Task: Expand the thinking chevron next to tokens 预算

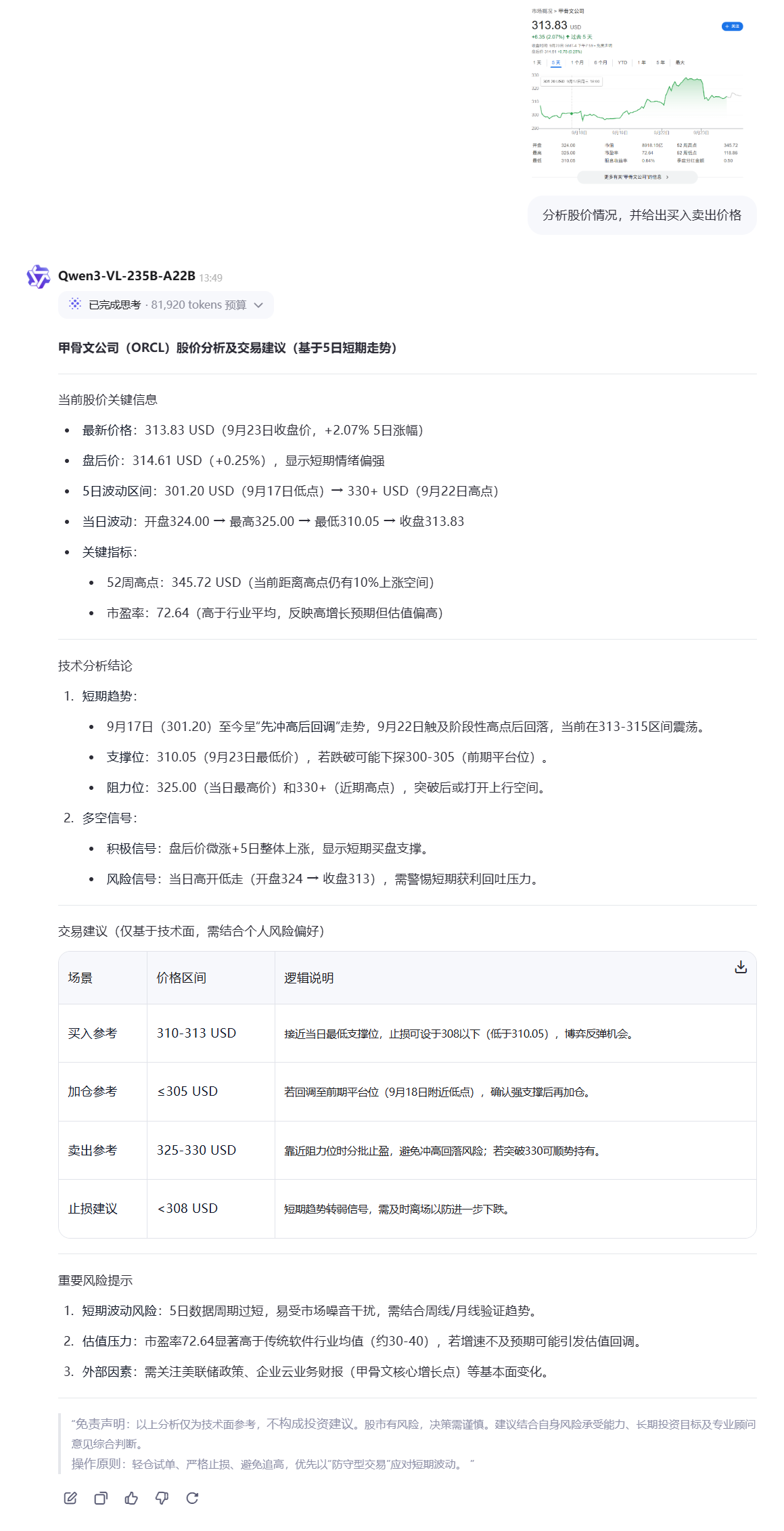Action: 258,305
